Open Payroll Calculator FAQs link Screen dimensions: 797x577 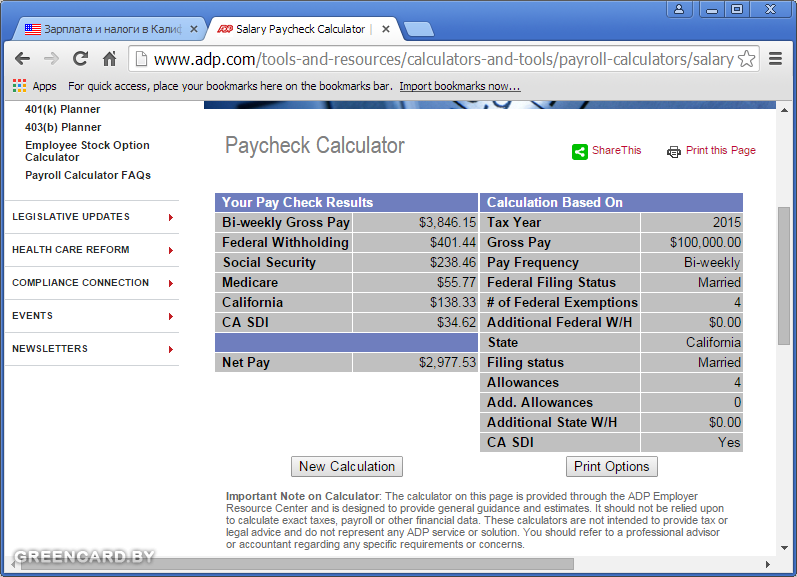88,175
